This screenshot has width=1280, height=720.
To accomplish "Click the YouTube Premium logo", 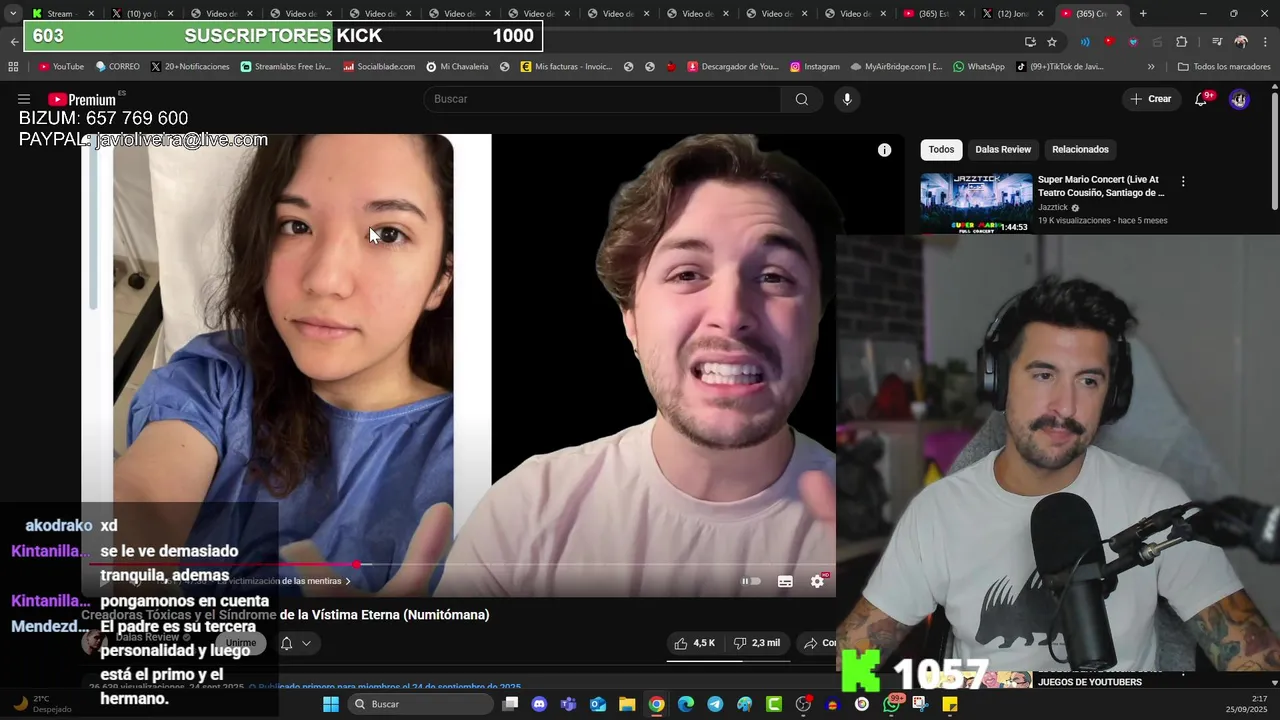I will click(x=82, y=99).
